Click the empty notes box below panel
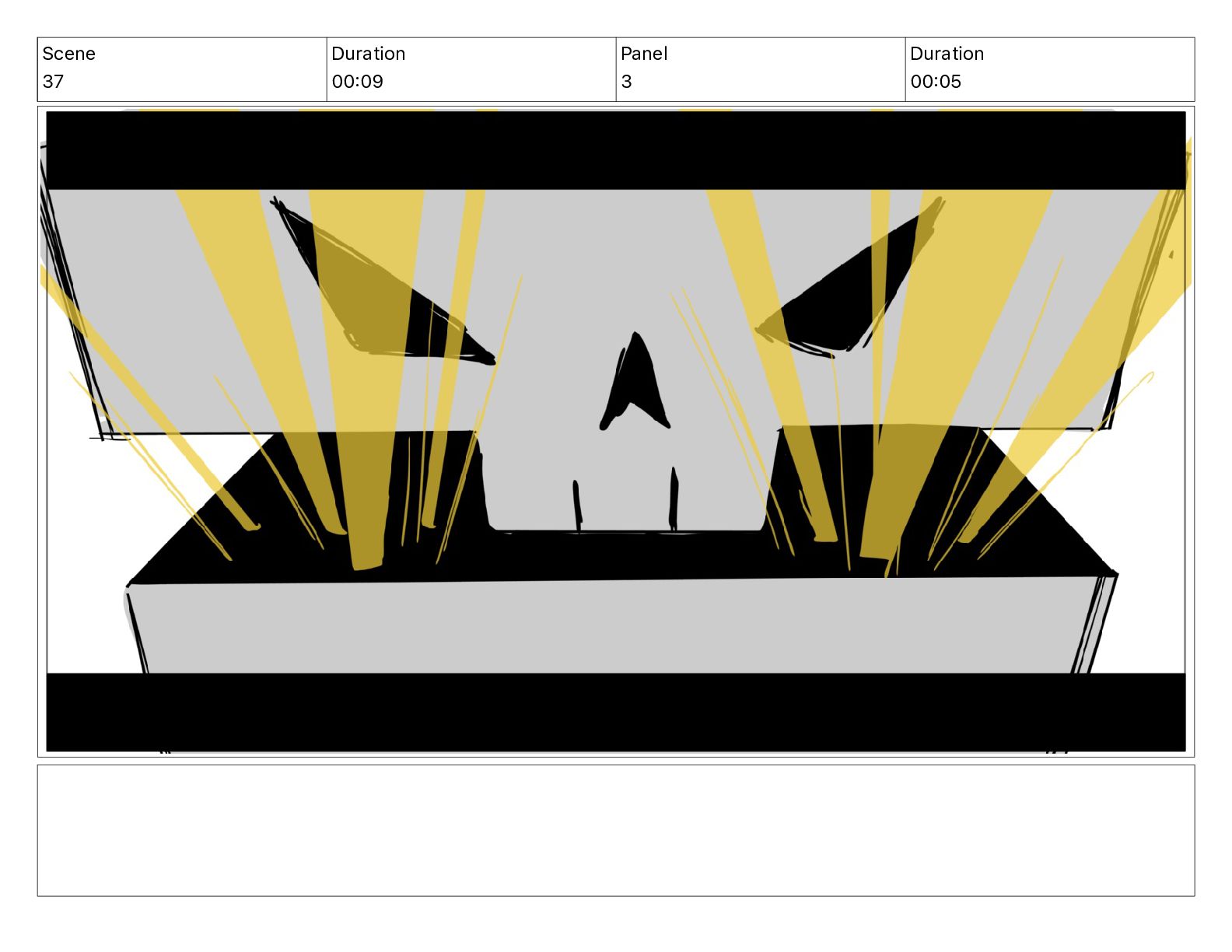The height and width of the screenshot is (952, 1232). 616,831
